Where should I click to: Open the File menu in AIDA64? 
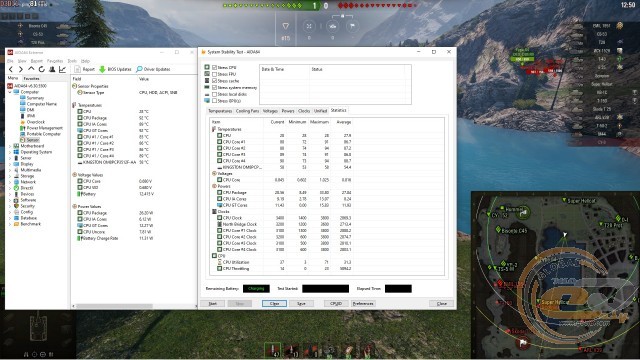pos(11,61)
